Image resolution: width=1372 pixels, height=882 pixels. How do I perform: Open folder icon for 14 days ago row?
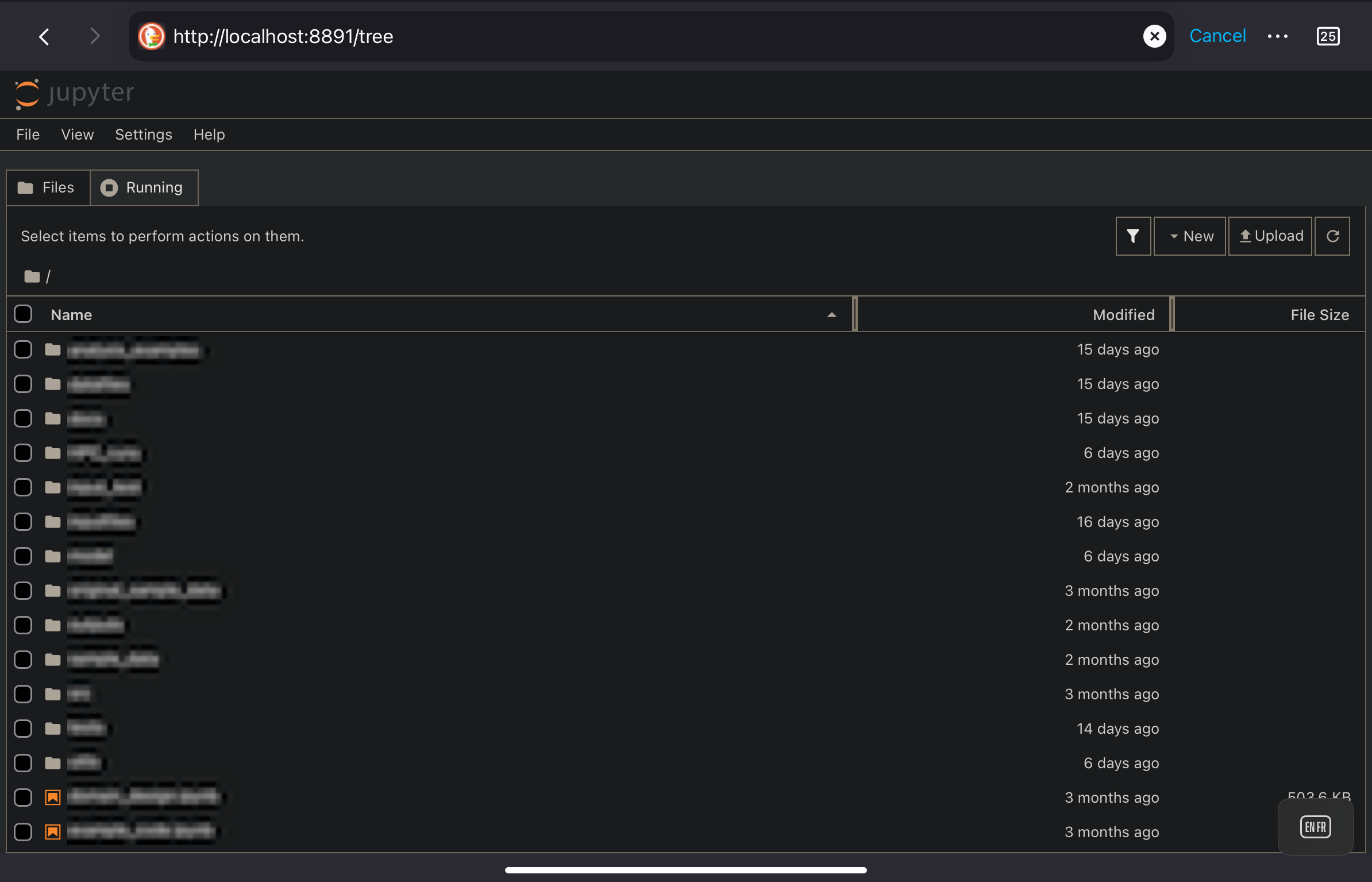point(53,729)
